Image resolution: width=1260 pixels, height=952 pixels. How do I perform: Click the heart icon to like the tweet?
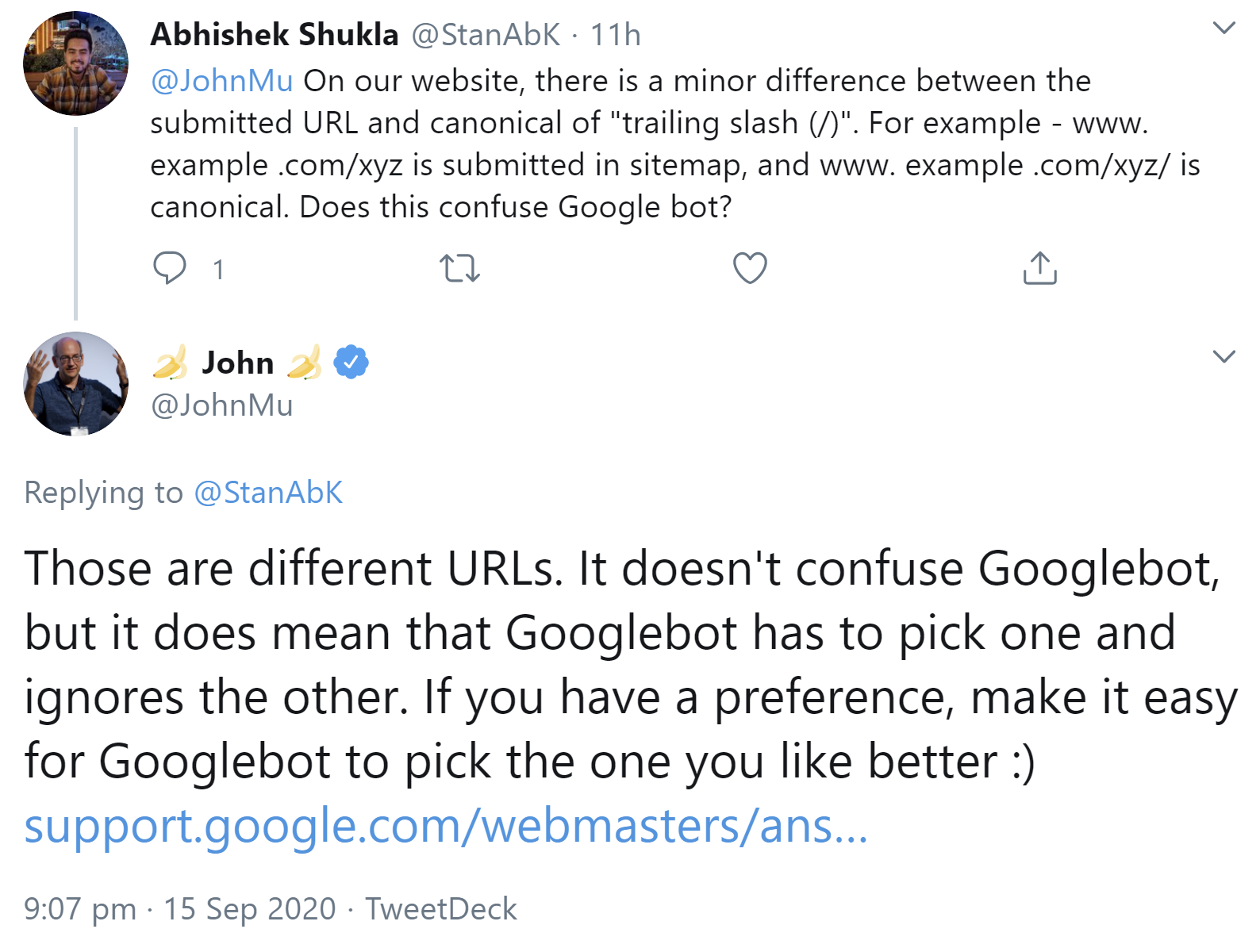click(x=749, y=270)
